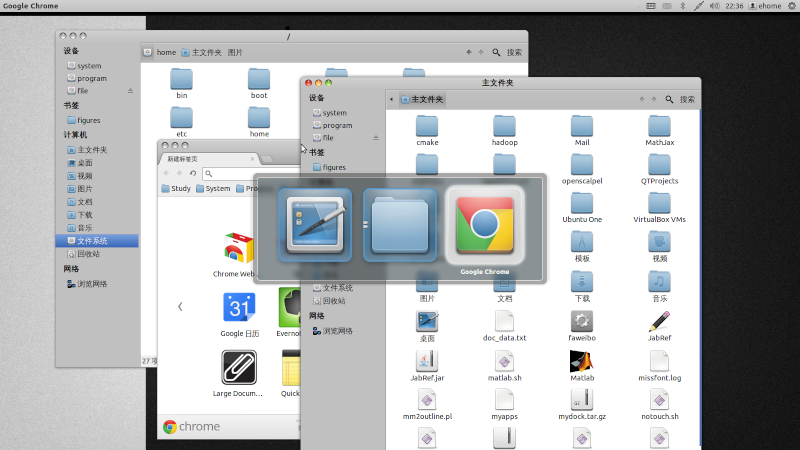
Task: Open Google 日历 calendar app in Chrome
Action: [239, 315]
